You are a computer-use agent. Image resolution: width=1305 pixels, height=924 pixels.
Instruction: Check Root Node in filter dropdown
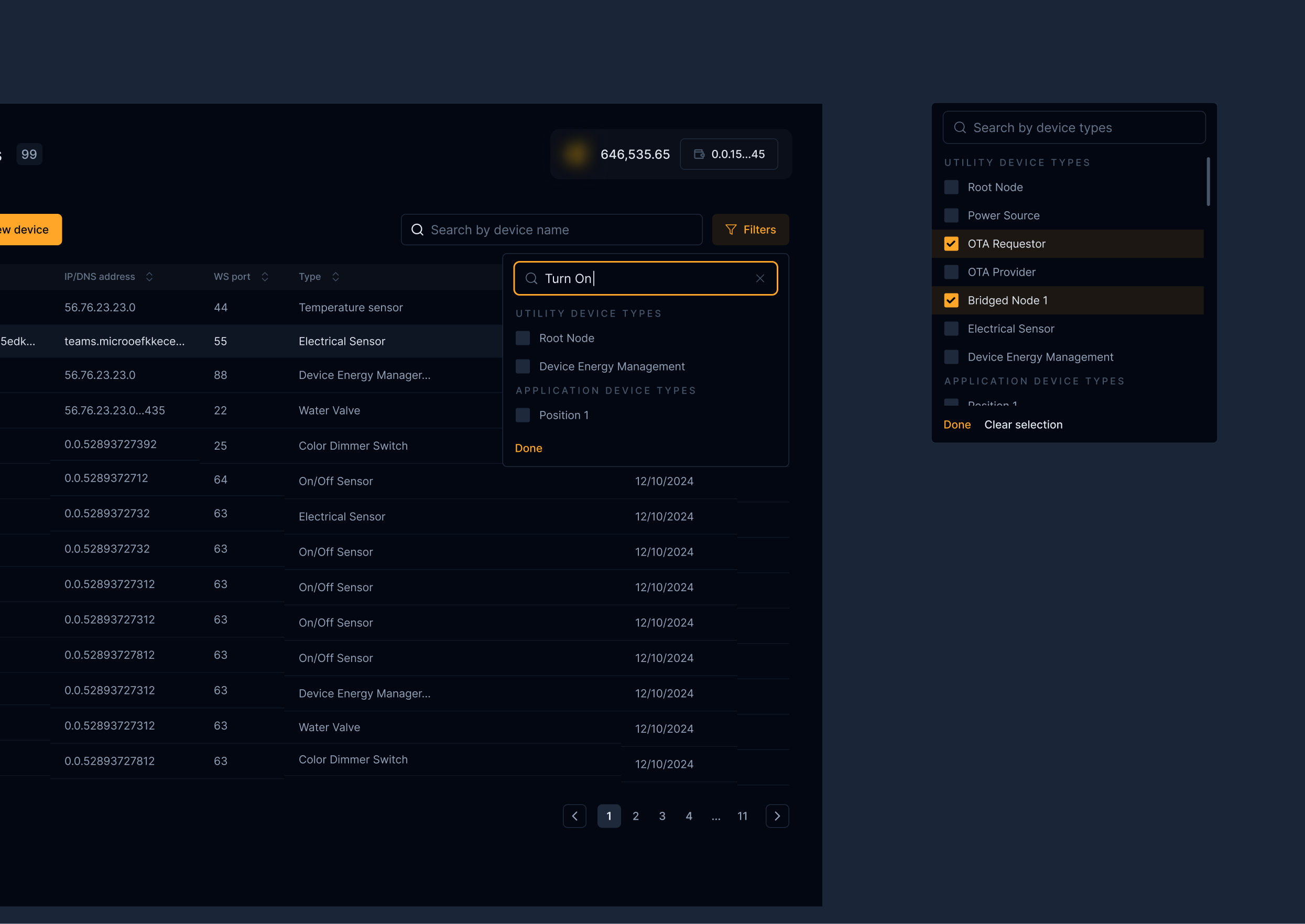522,338
